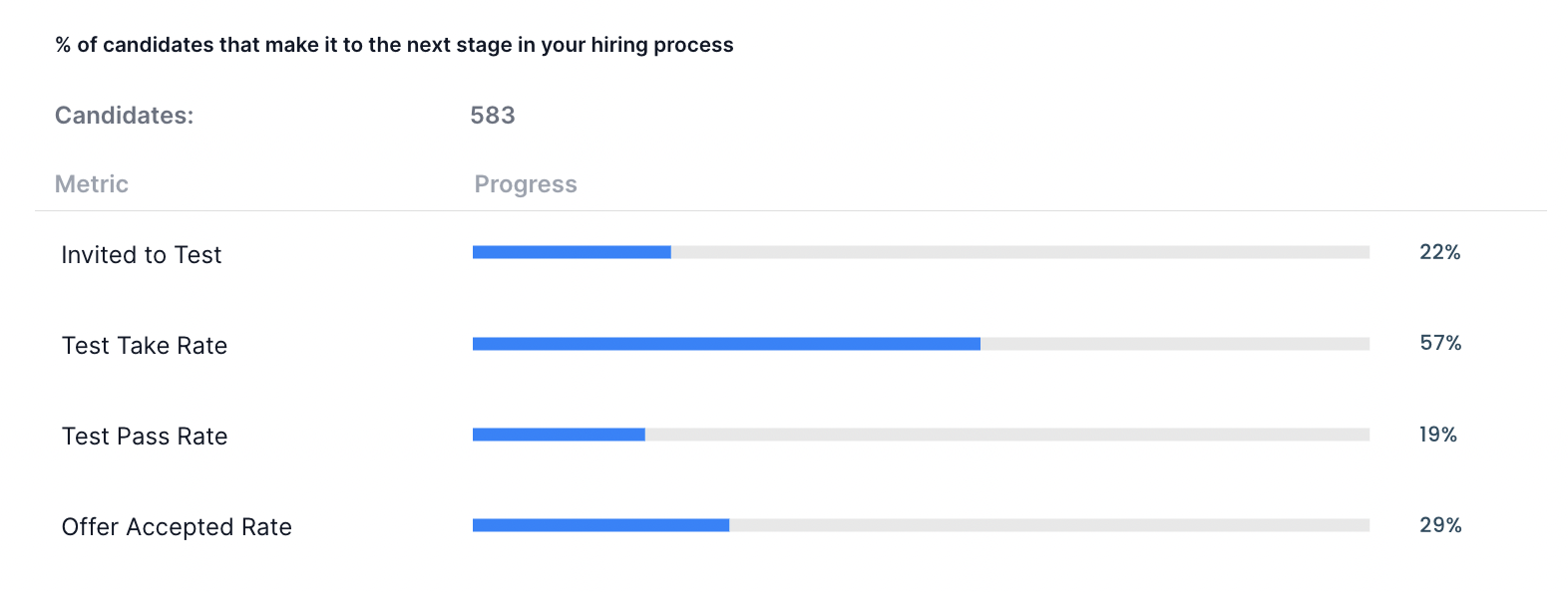Viewport: 1568px width, 592px height.
Task: Click the Candidates label
Action: point(124,116)
